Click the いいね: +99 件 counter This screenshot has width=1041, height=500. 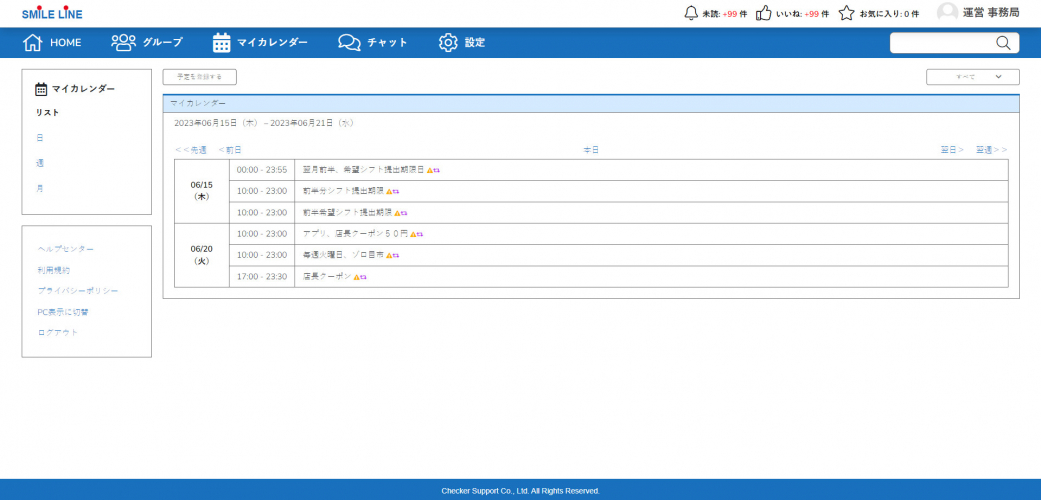click(803, 14)
